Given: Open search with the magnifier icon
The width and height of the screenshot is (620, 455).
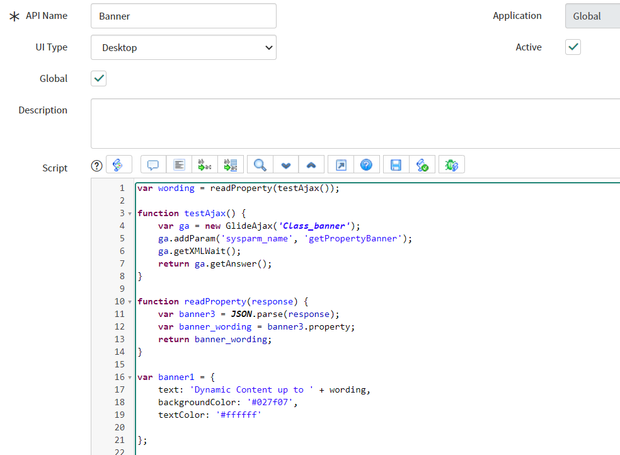Looking at the screenshot, I should 260,165.
